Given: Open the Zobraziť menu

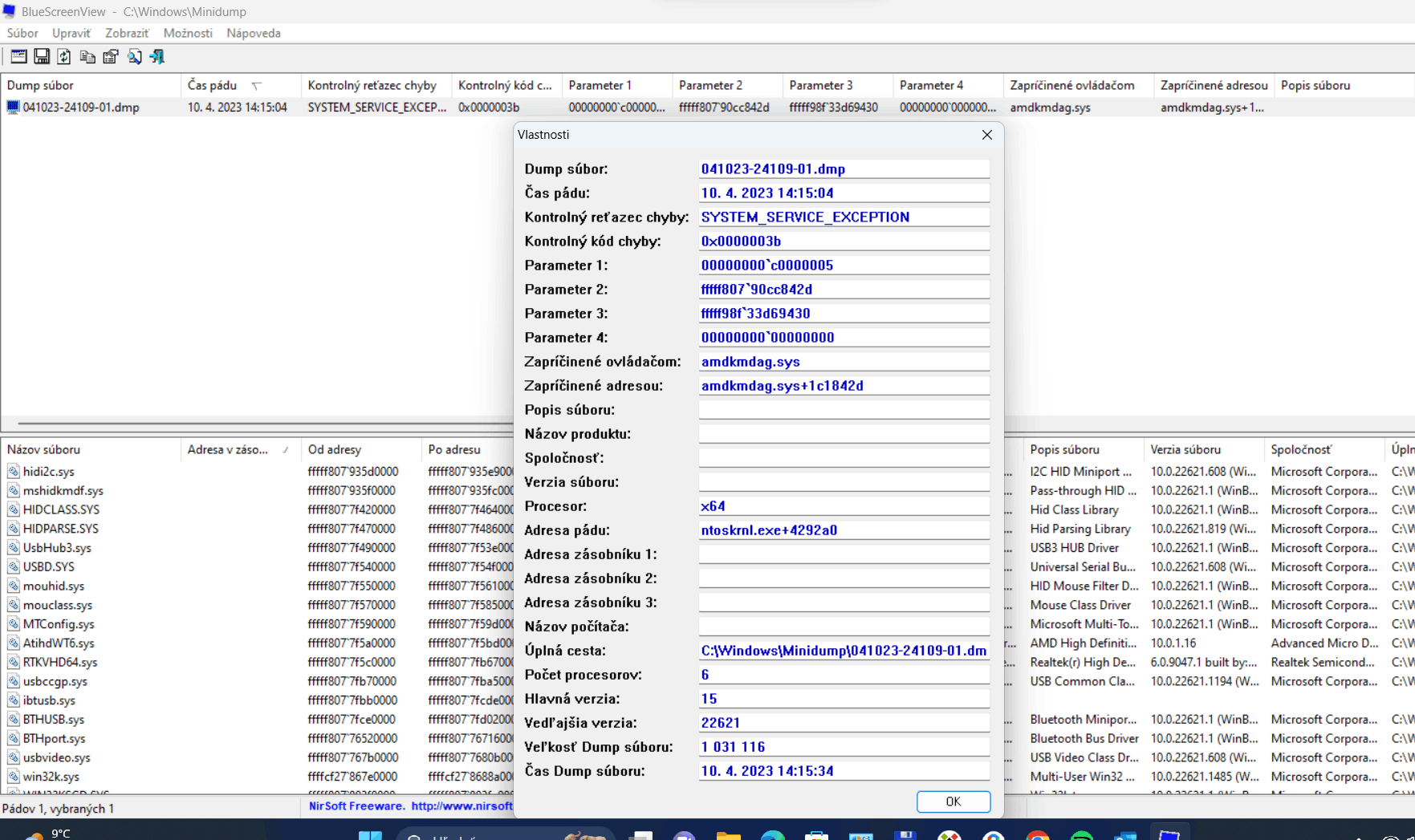Looking at the screenshot, I should [127, 33].
